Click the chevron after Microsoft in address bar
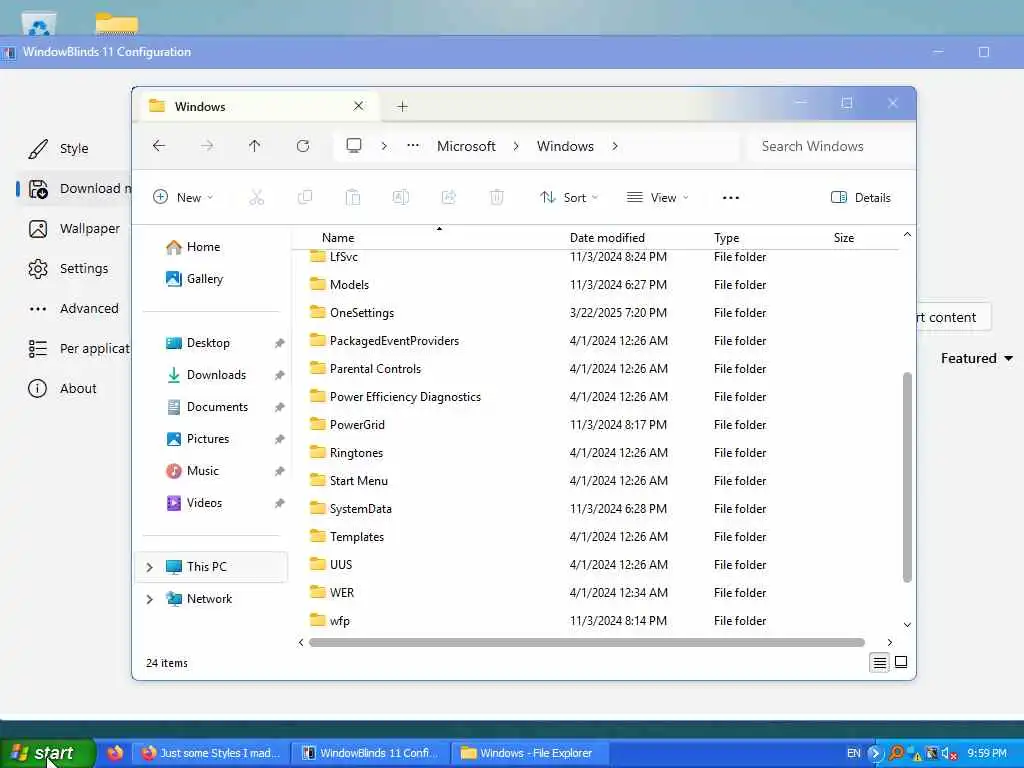Viewport: 1024px width, 768px height. [x=516, y=146]
